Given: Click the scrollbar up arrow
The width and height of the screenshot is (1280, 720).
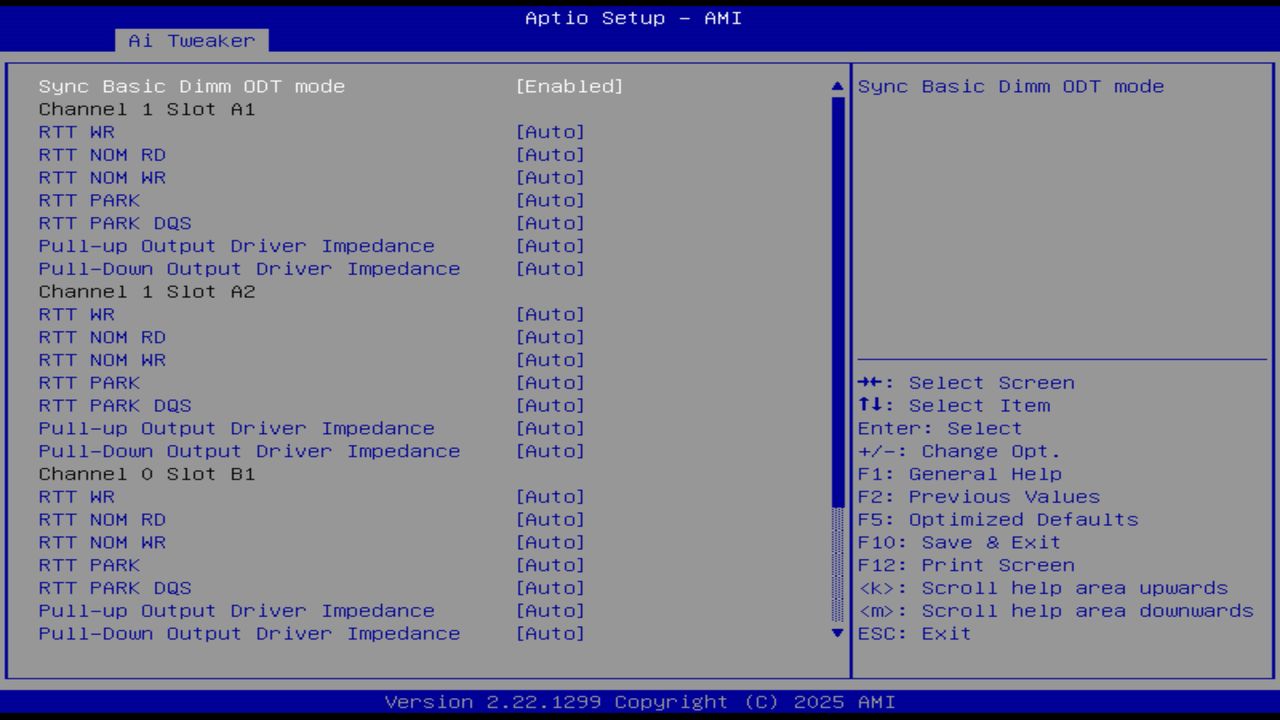Looking at the screenshot, I should coord(836,87).
